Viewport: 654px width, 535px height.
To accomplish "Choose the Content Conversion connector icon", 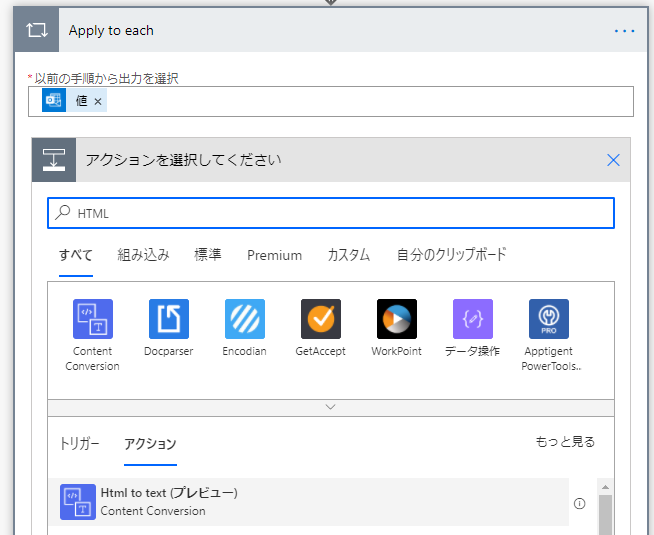I will (93, 319).
